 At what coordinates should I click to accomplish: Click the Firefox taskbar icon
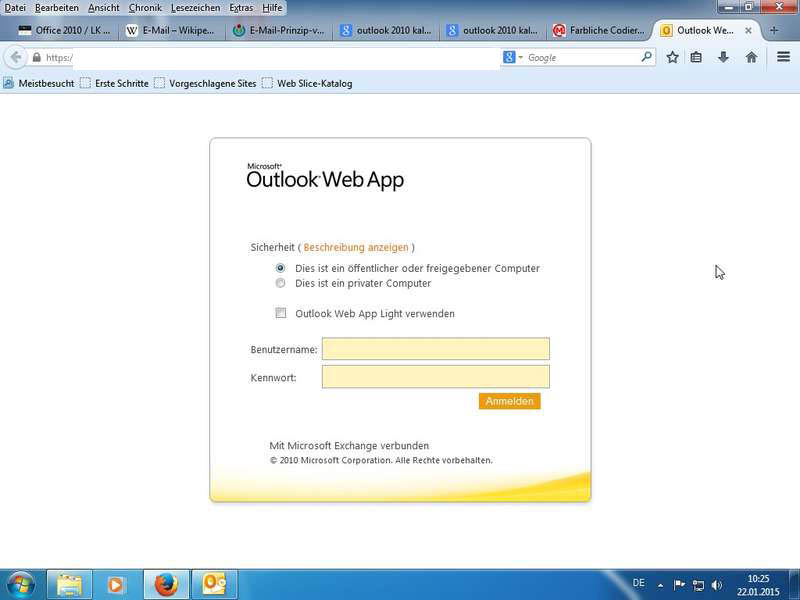coord(166,585)
